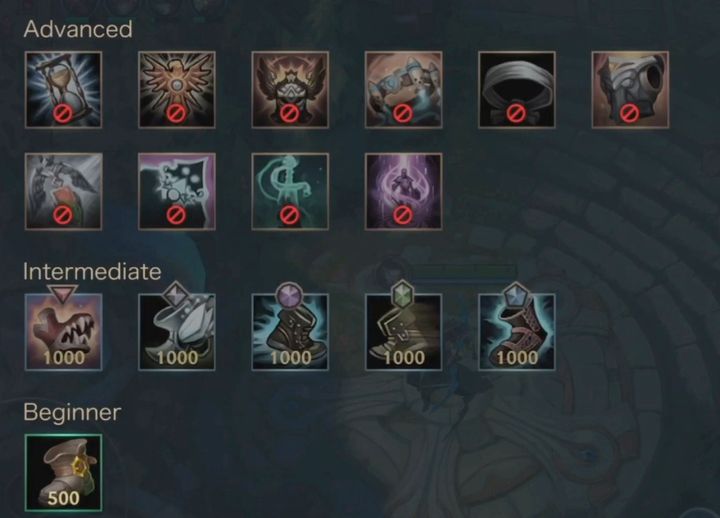Purchase boots with the purple gem
The height and width of the screenshot is (518, 720).
[290, 332]
